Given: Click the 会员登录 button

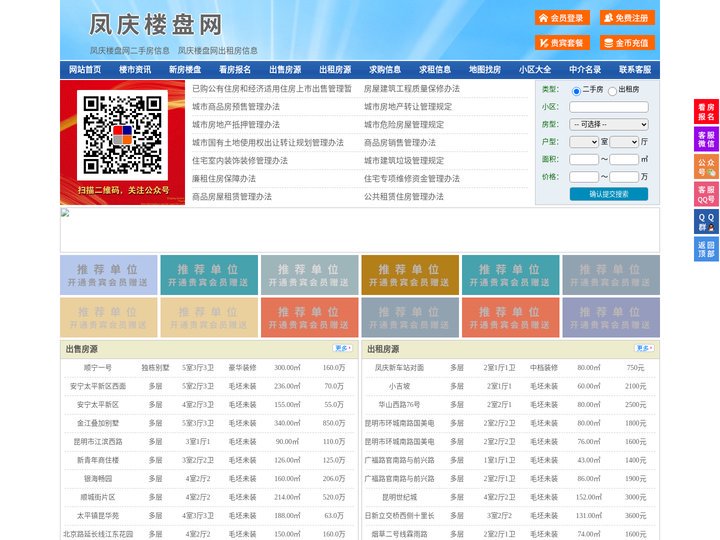Looking at the screenshot, I should (562, 18).
